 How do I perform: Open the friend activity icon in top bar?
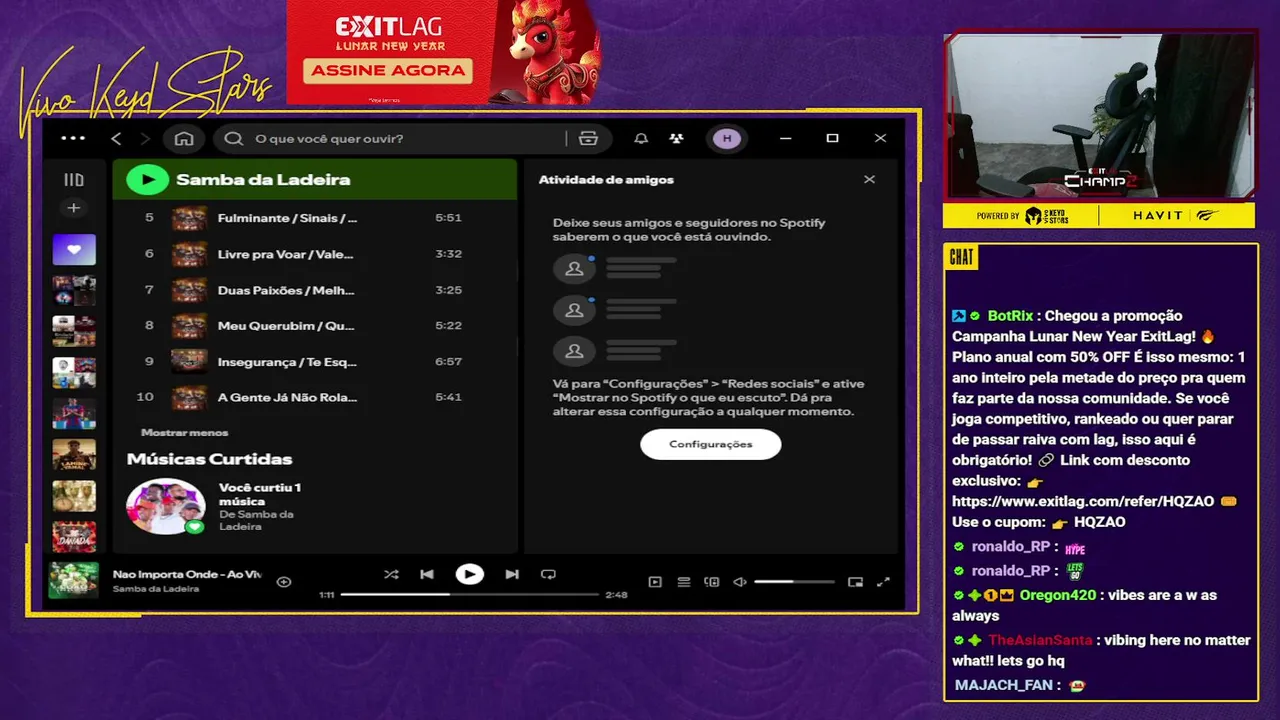point(677,138)
